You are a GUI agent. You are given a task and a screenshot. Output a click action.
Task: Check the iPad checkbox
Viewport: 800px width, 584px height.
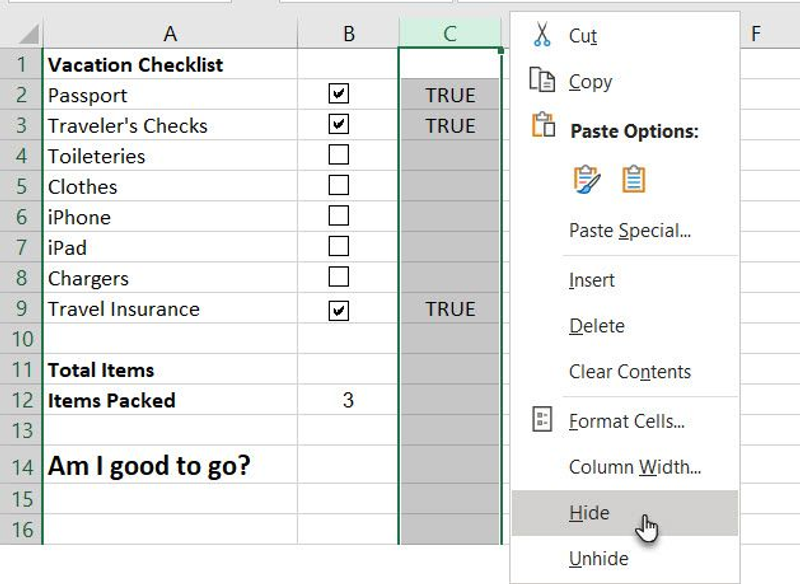coord(340,247)
